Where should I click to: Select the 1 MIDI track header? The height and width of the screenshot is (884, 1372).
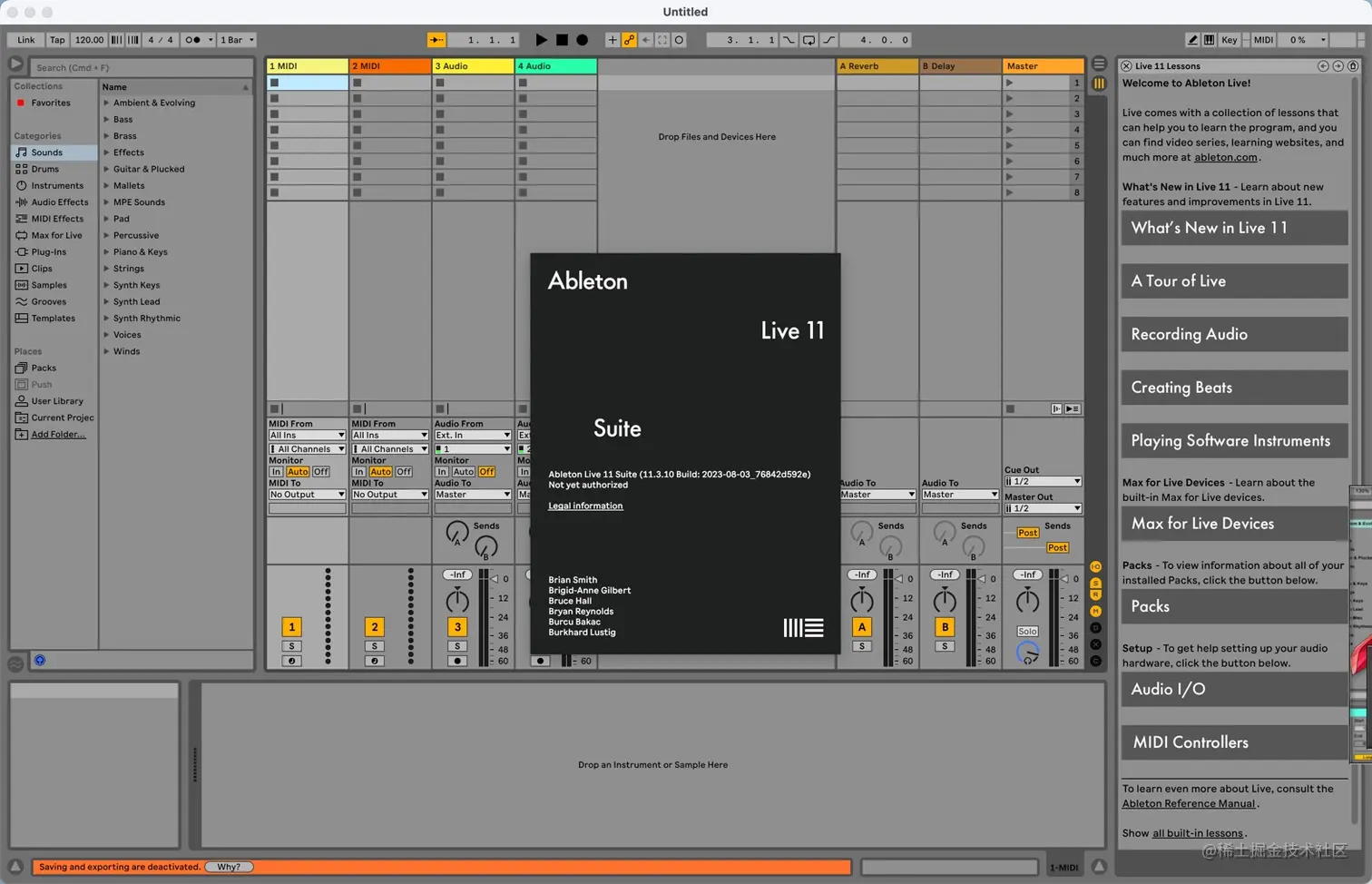click(x=308, y=66)
